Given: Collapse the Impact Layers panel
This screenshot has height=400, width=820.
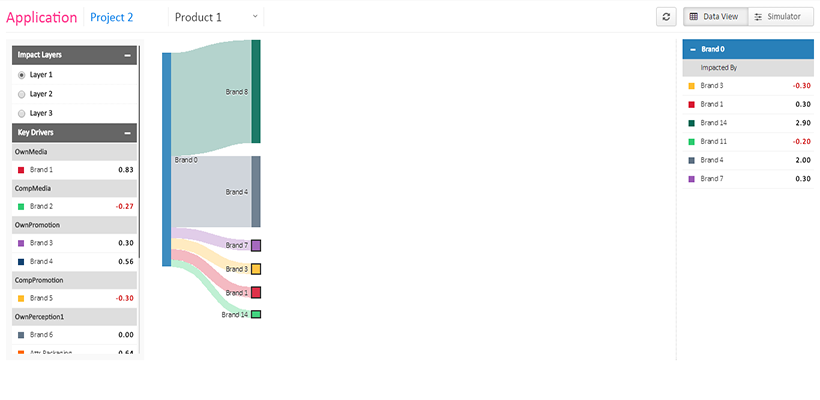Looking at the screenshot, I should point(127,56).
